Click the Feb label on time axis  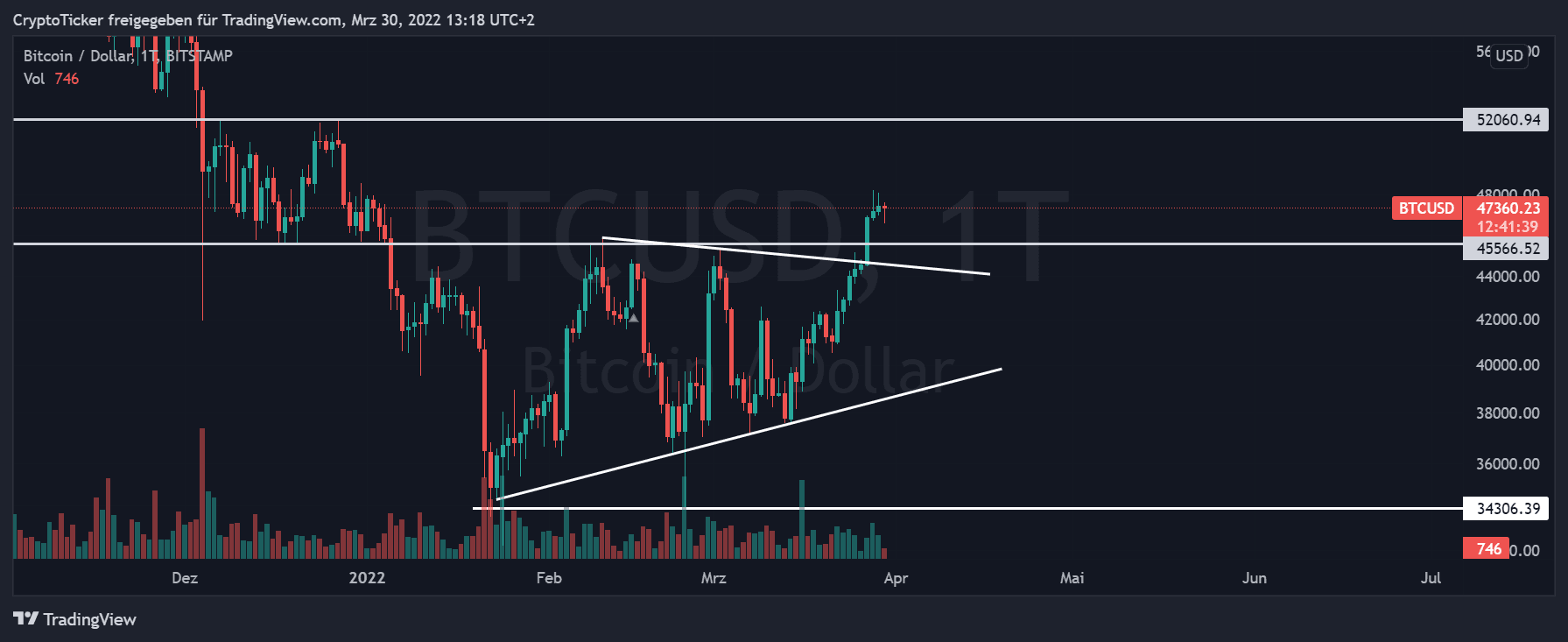[549, 578]
